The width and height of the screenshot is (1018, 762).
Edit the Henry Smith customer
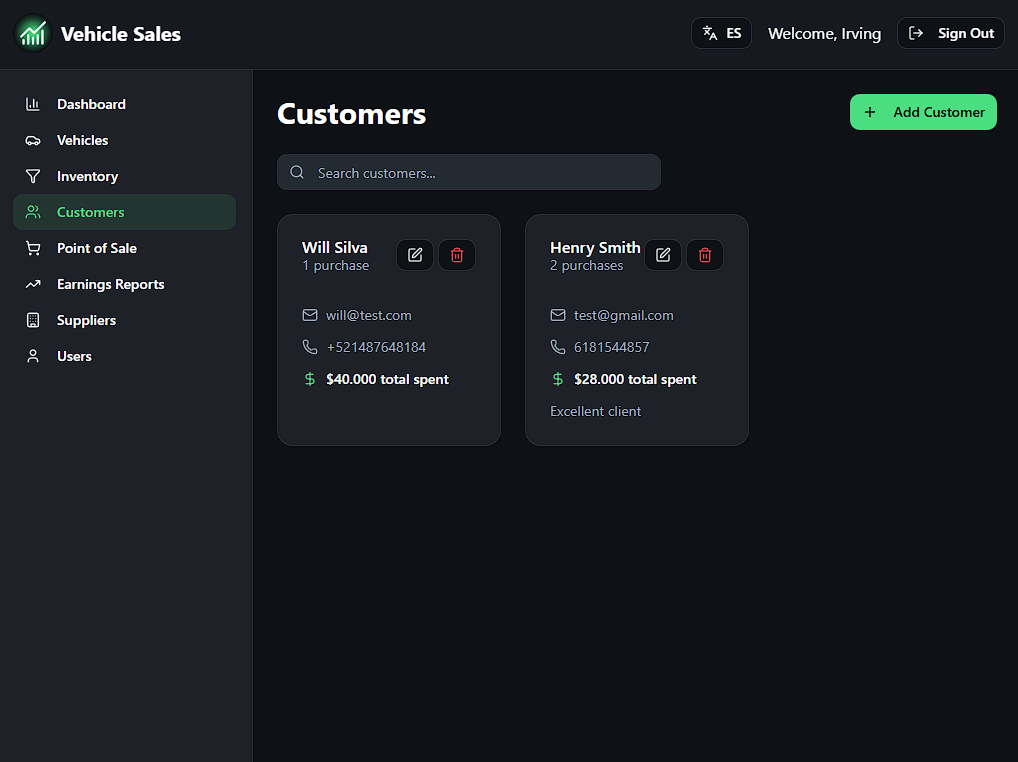pyautogui.click(x=663, y=255)
